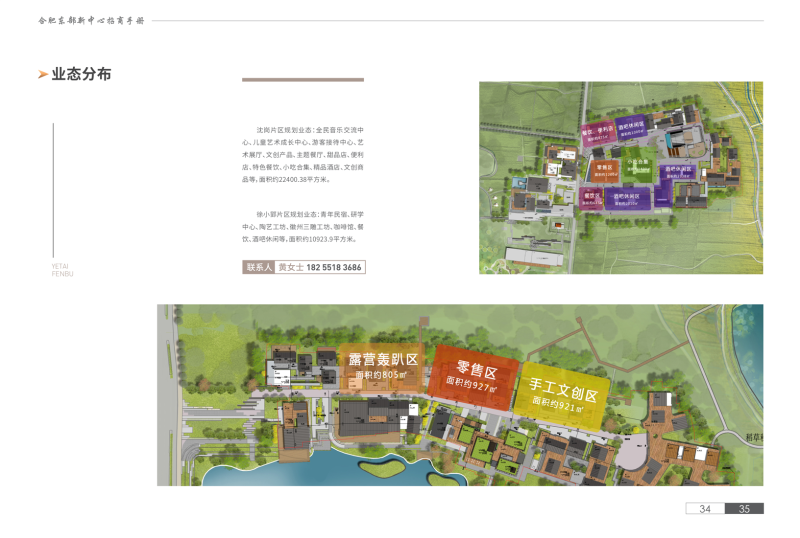Go to page 35
Viewport: 800px width, 538px height.
[743, 509]
